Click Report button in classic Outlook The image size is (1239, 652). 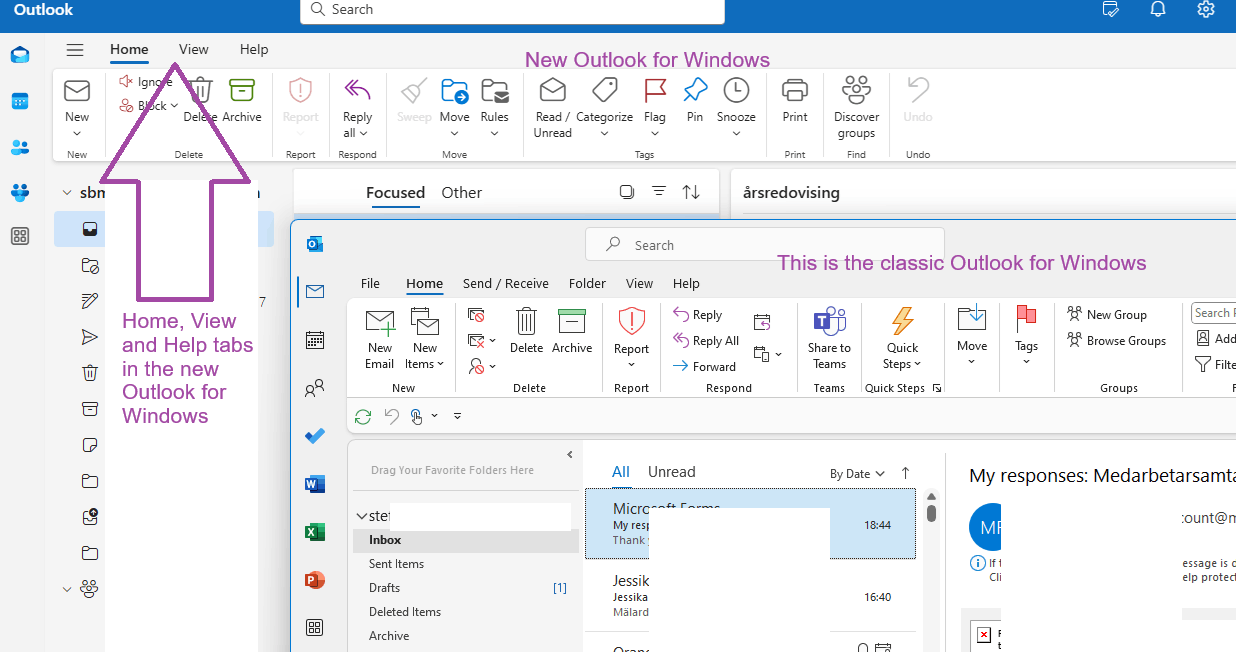click(631, 337)
